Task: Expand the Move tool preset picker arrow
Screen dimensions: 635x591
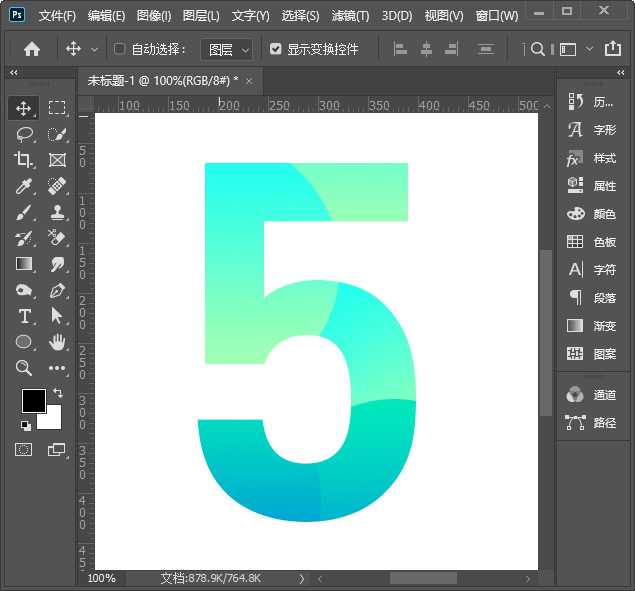Action: [95, 49]
